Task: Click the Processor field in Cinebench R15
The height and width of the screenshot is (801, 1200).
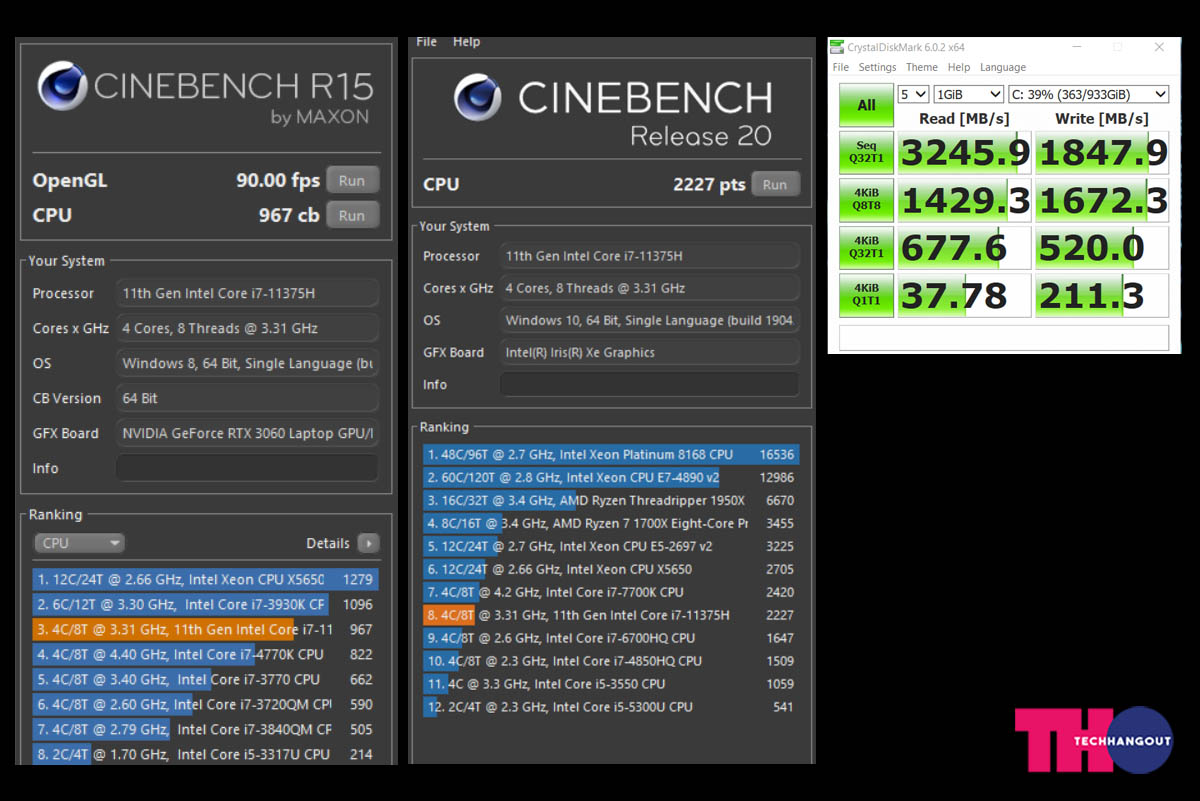Action: pyautogui.click(x=247, y=293)
